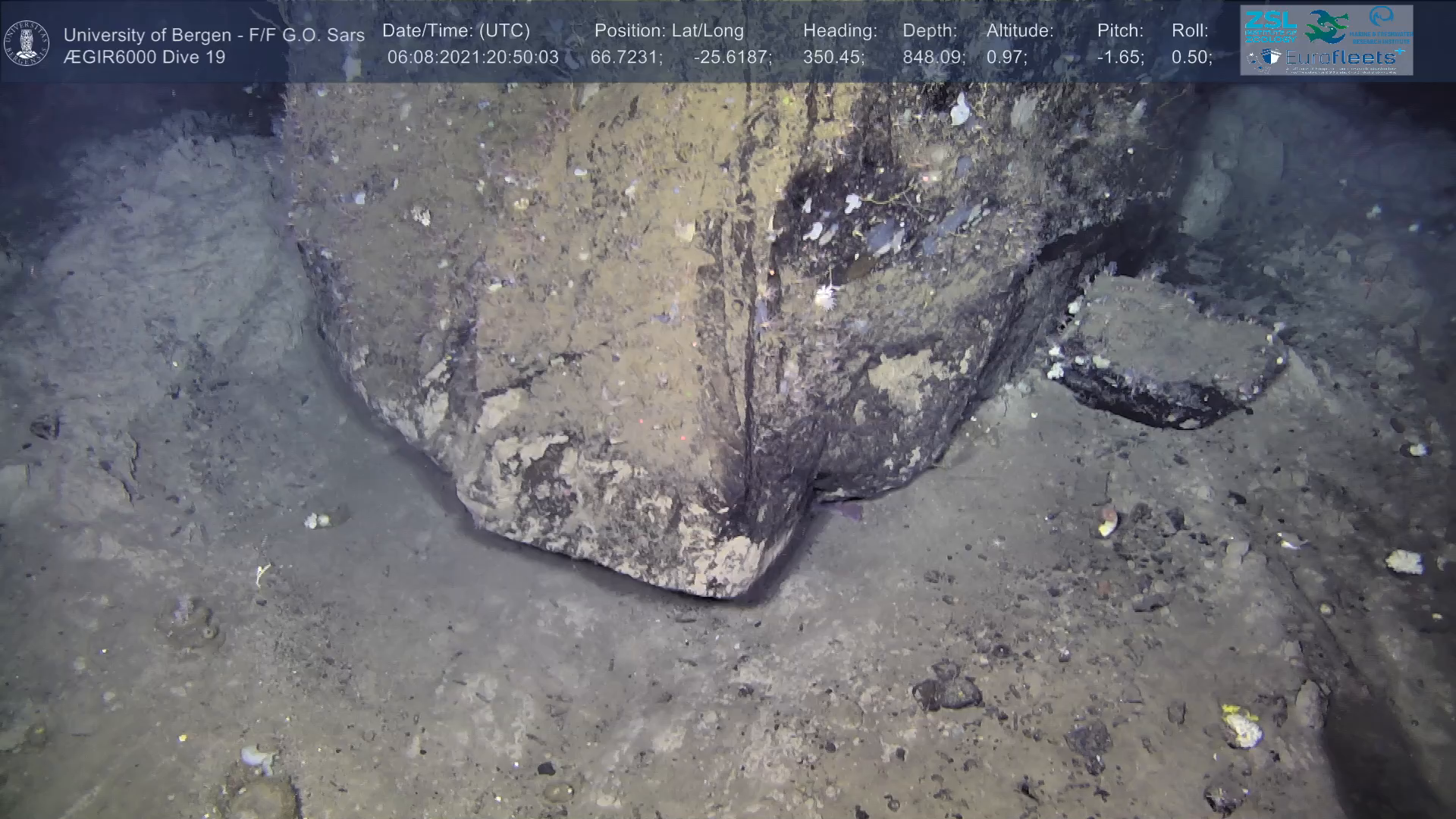This screenshot has height=819, width=1456.
Task: Click the Eurofleets+ ship emblem icon
Action: coord(1264,58)
